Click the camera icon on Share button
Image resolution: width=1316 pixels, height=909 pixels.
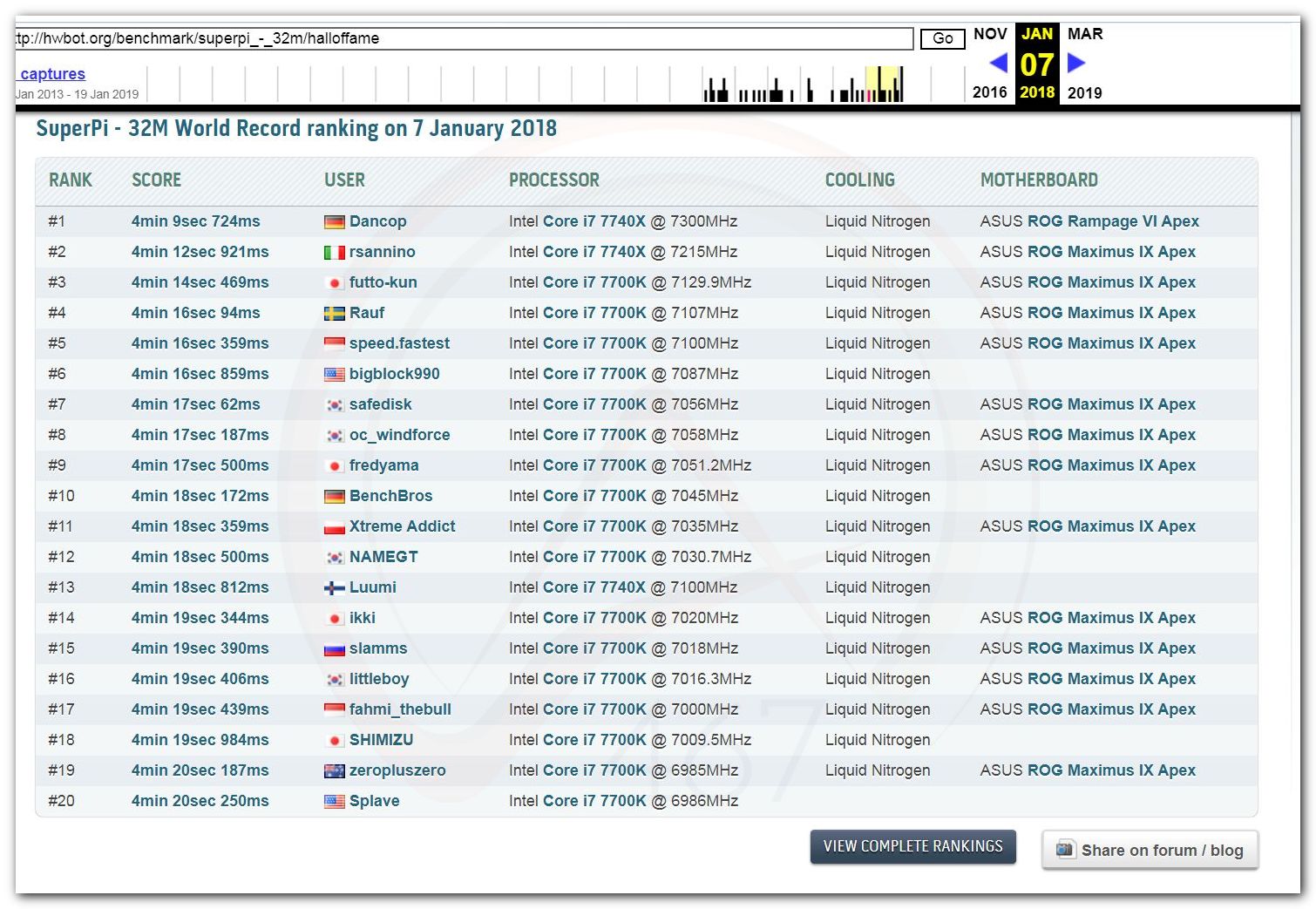[x=1065, y=849]
